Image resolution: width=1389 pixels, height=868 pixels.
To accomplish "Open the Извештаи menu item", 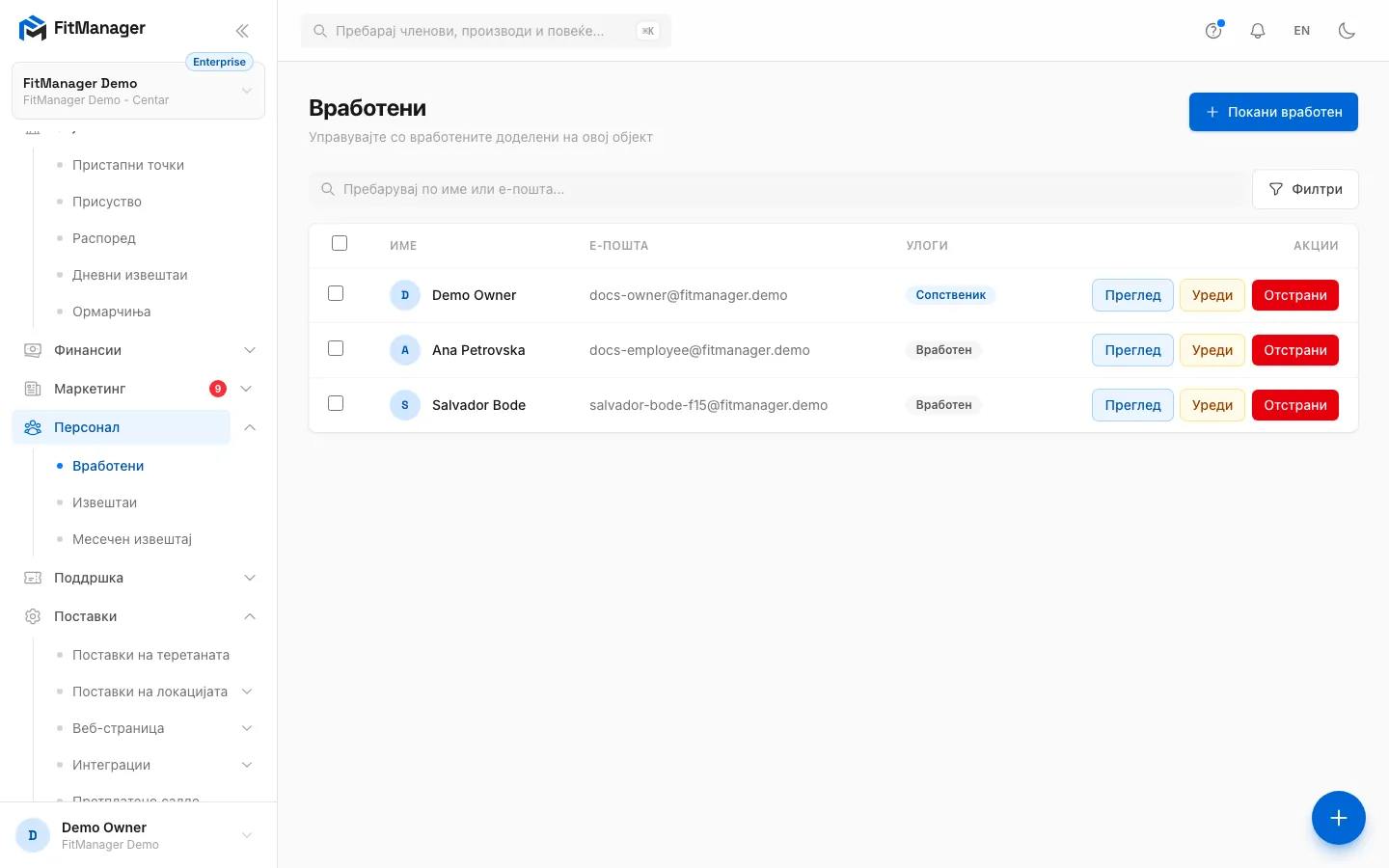I will click(x=104, y=502).
